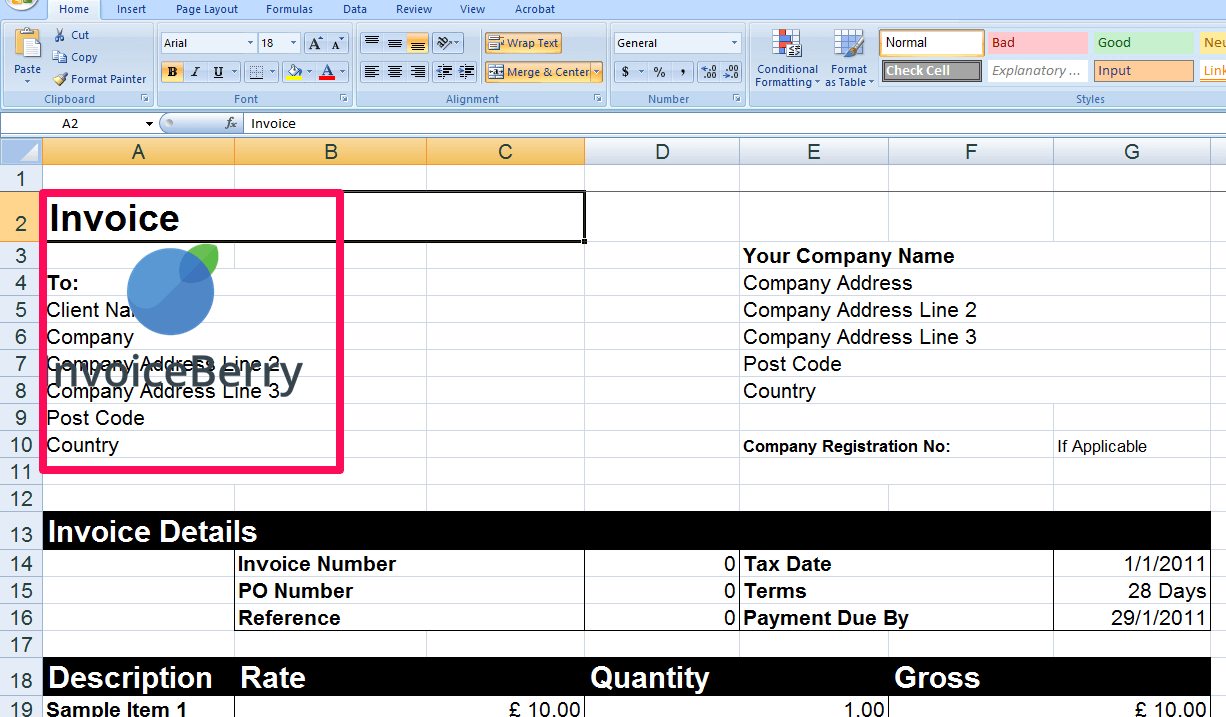1226x717 pixels.
Task: Apply Percent Style formatting
Action: [660, 72]
